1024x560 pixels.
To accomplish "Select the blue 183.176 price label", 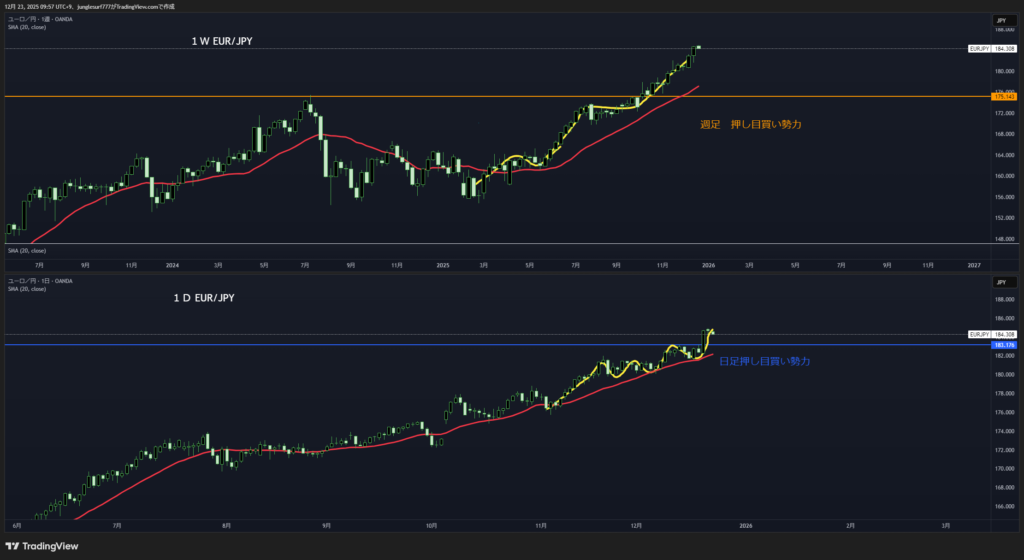I will click(x=1002, y=345).
